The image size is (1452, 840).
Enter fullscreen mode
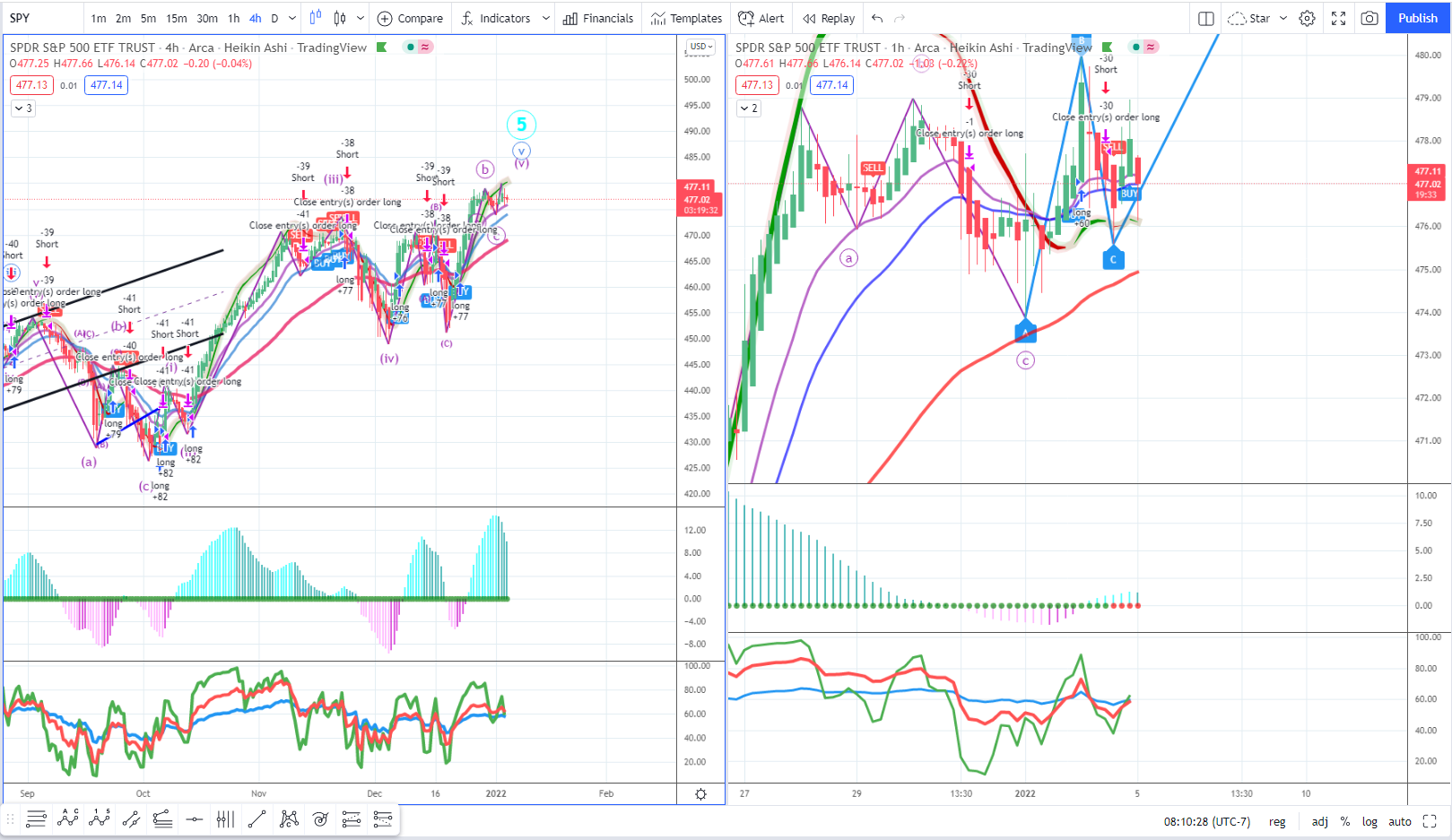[x=1338, y=18]
